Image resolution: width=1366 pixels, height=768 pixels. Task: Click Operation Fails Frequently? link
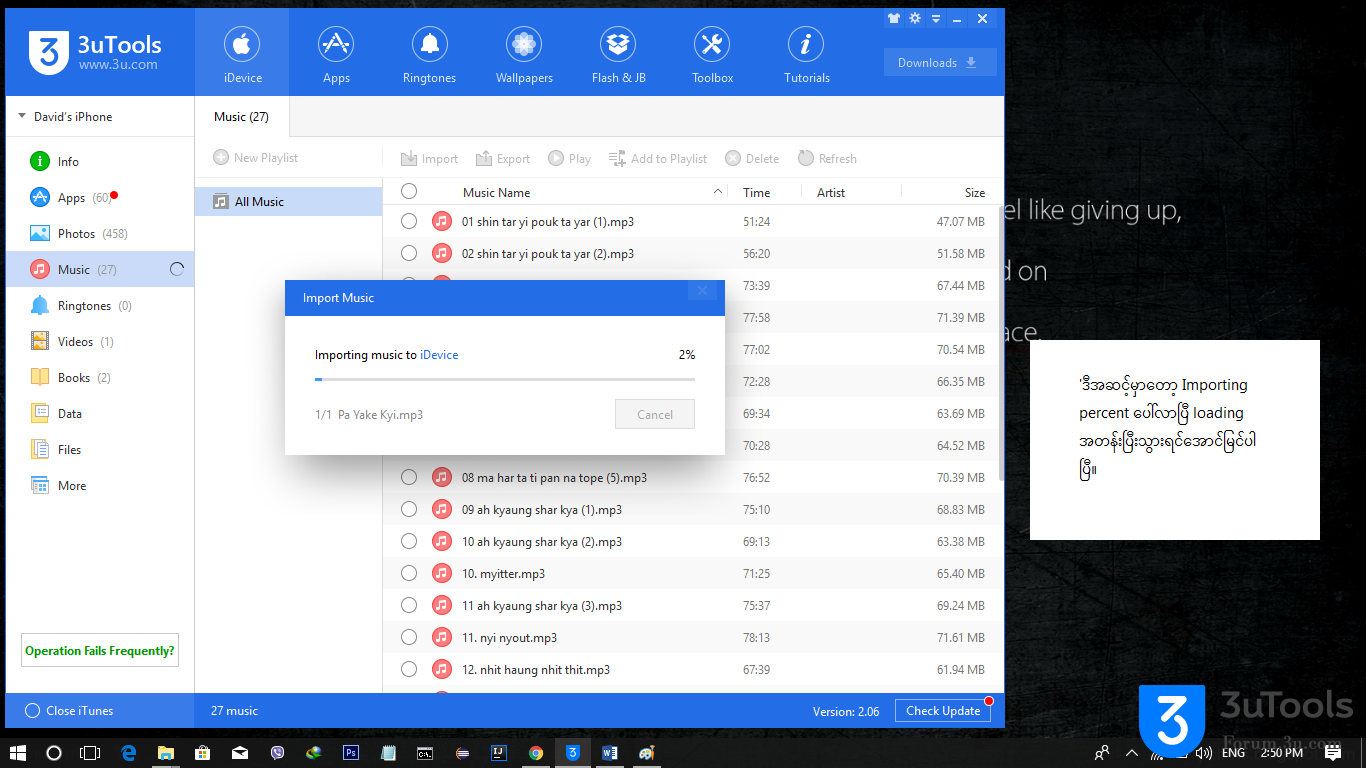100,650
